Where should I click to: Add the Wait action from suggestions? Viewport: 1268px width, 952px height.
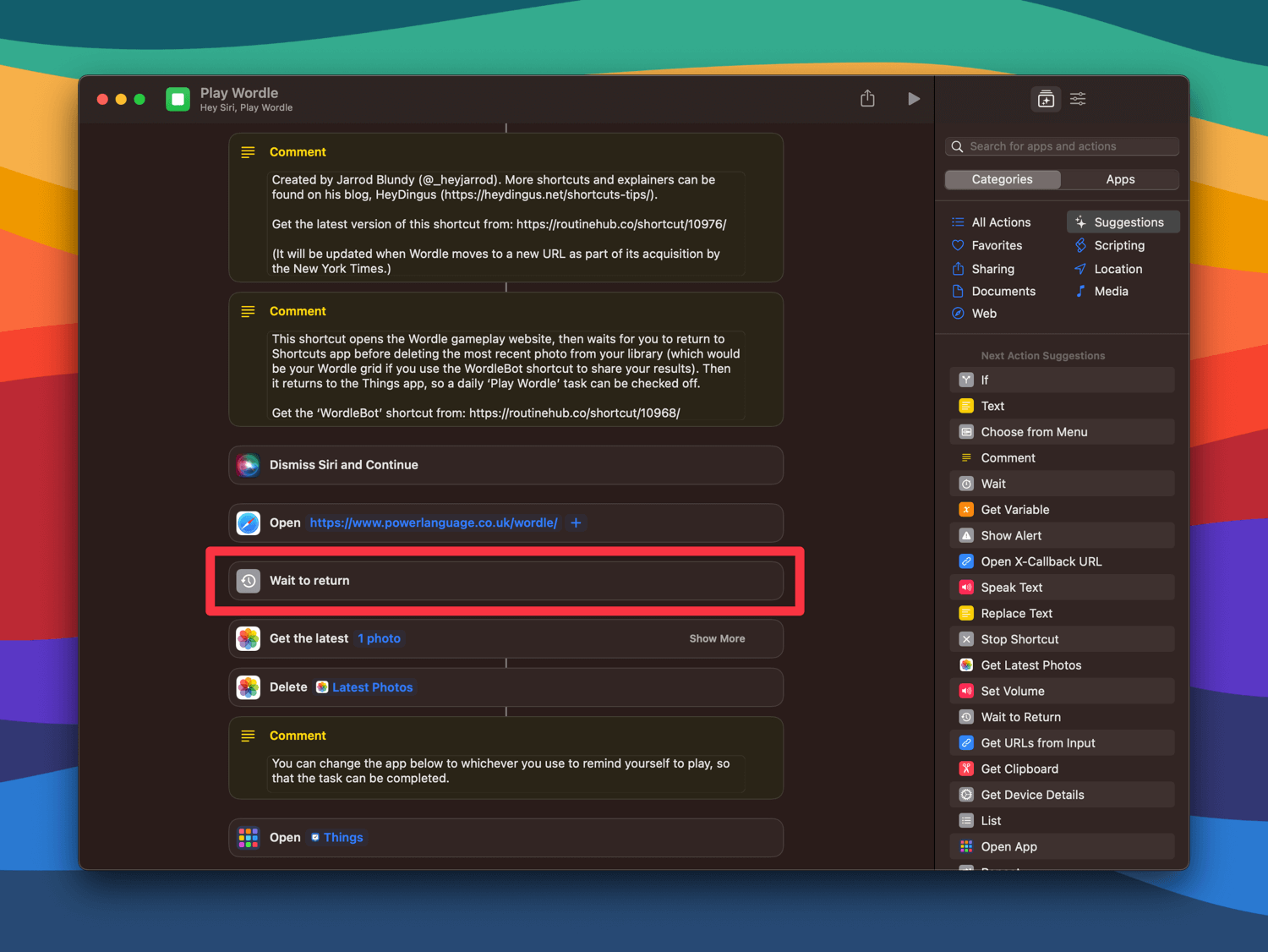tap(1063, 484)
